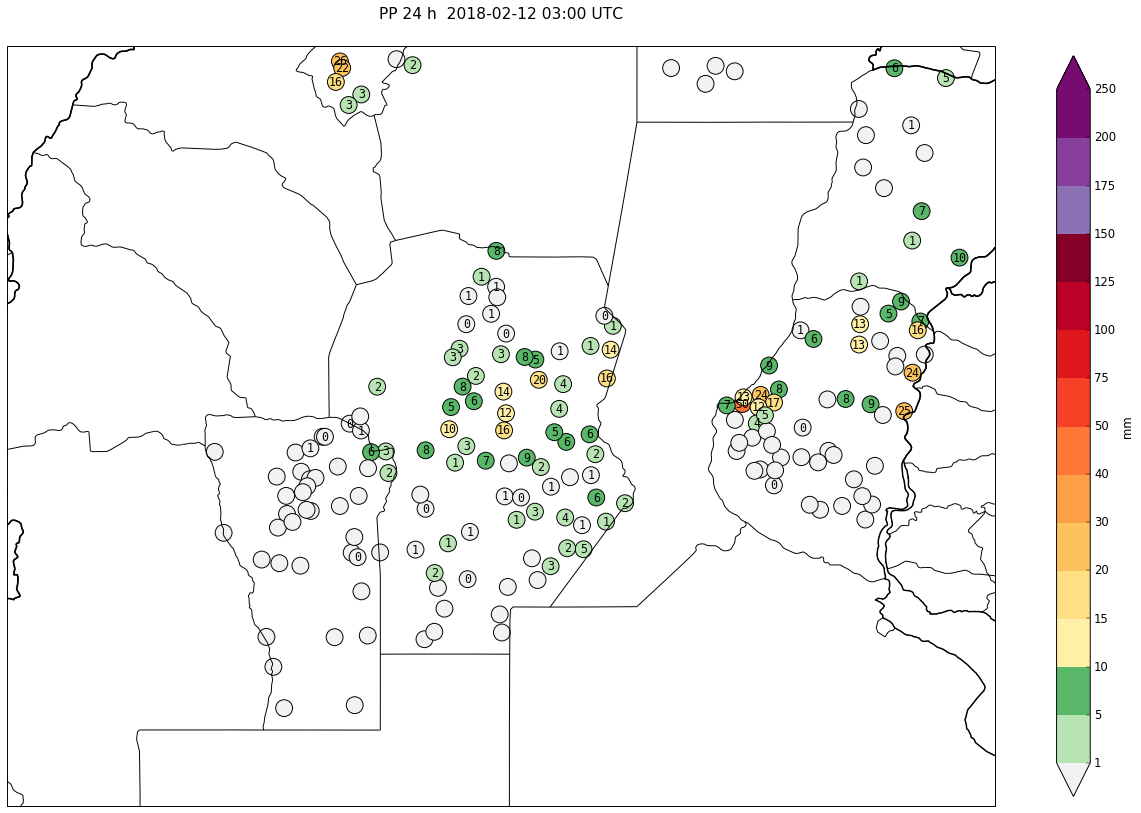Pick the yellow 15–20 mm colorbar segment
Screen dimensions: 1141x813
click(x=1073, y=595)
